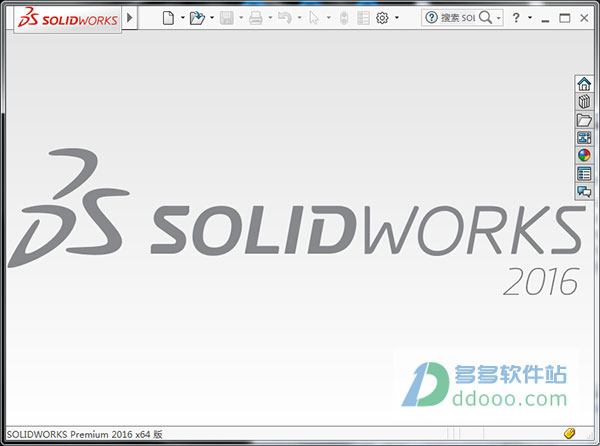Click the status bar tag icon
This screenshot has height=446, width=600.
click(x=569, y=433)
